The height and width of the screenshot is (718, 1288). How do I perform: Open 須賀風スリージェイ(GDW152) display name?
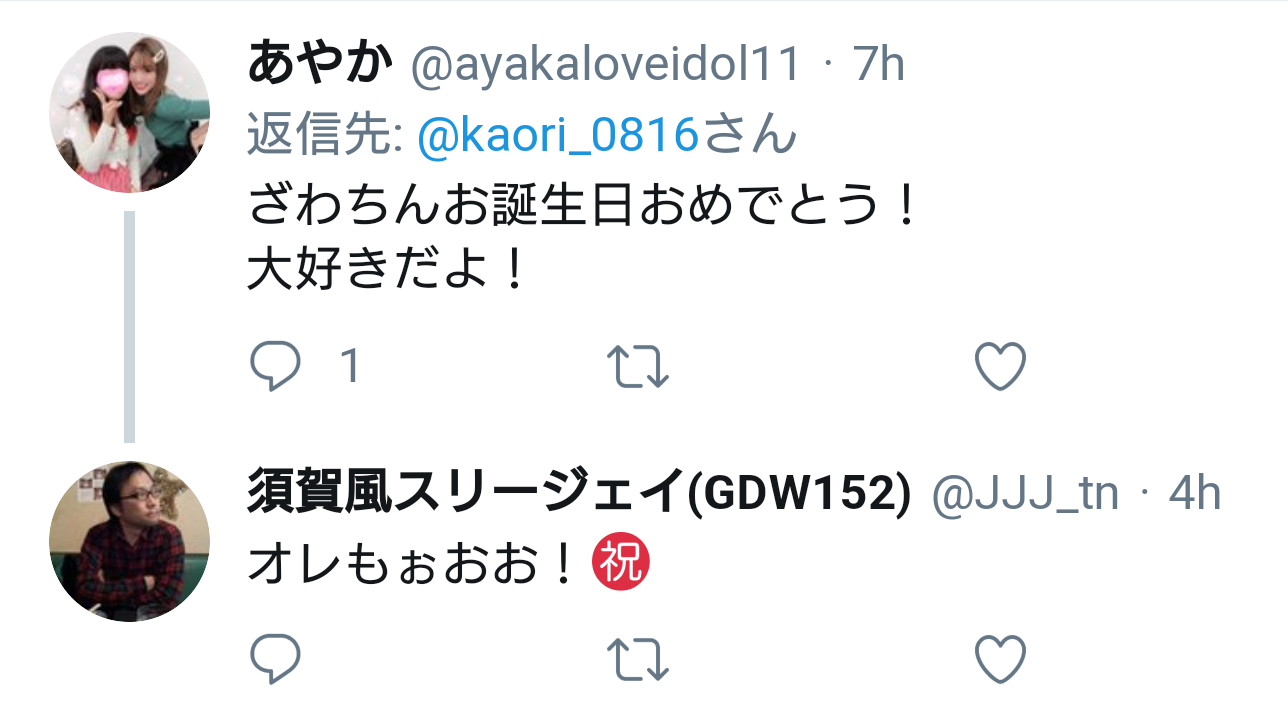click(x=579, y=494)
